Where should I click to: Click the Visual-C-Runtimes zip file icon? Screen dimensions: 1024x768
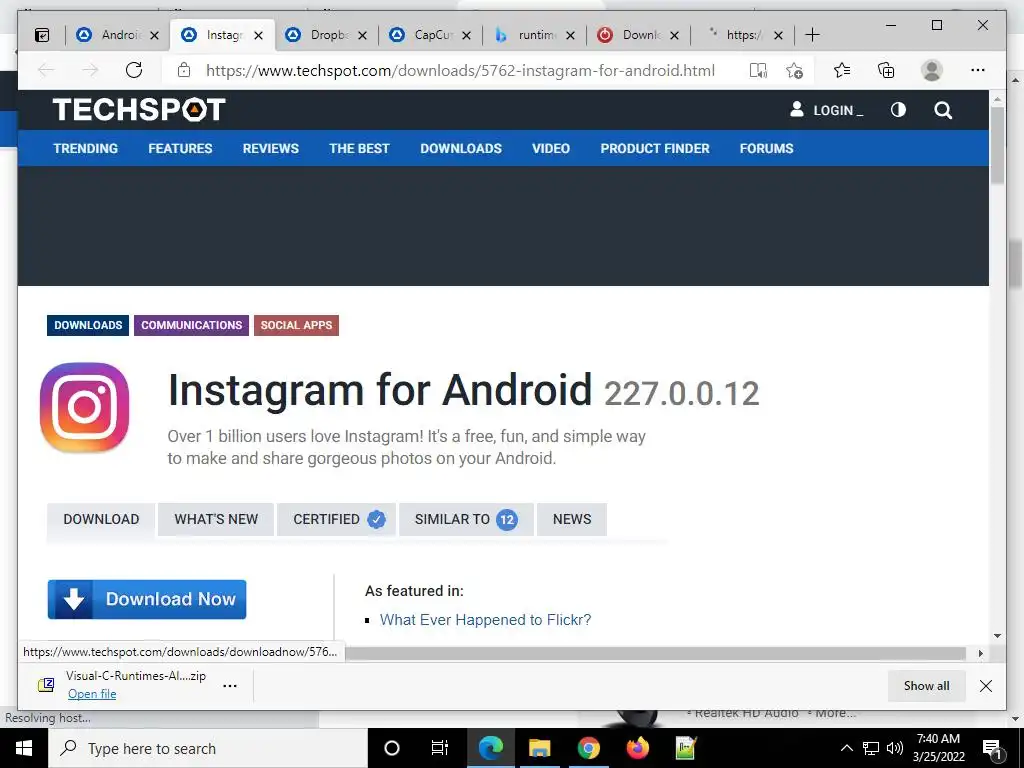pos(46,685)
